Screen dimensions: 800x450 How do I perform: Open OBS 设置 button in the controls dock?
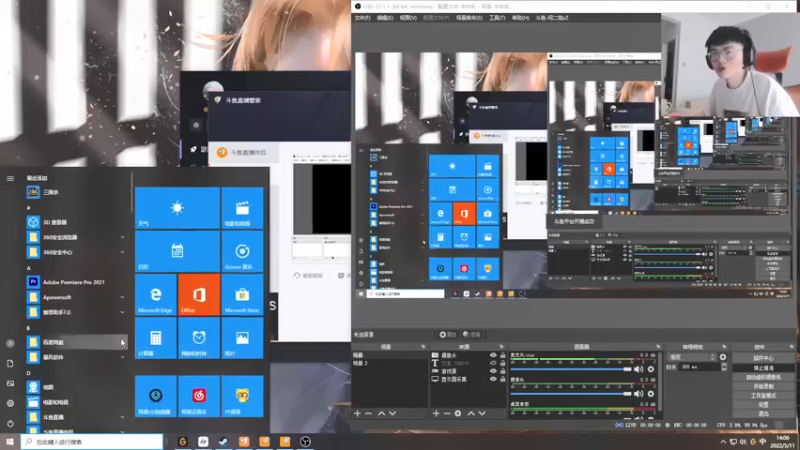763,405
